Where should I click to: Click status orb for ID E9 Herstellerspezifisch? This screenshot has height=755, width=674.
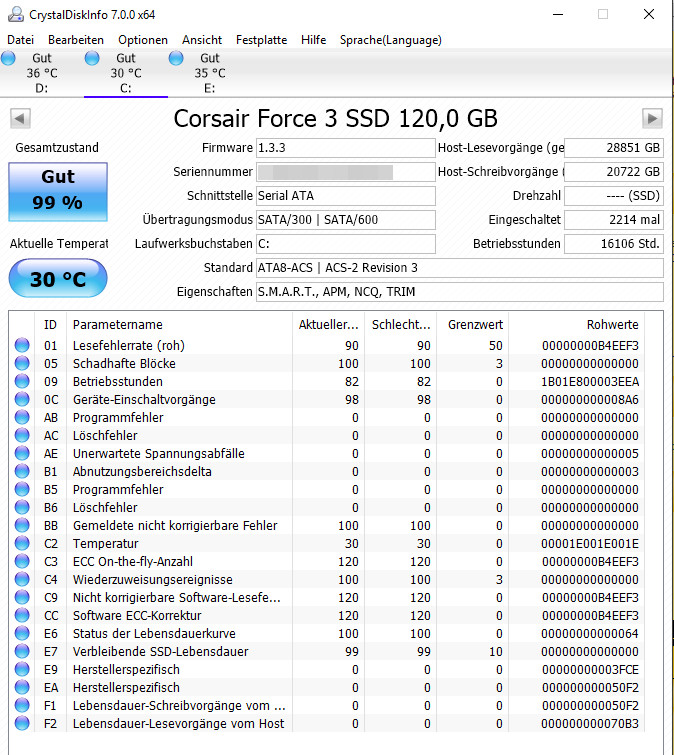[22, 669]
